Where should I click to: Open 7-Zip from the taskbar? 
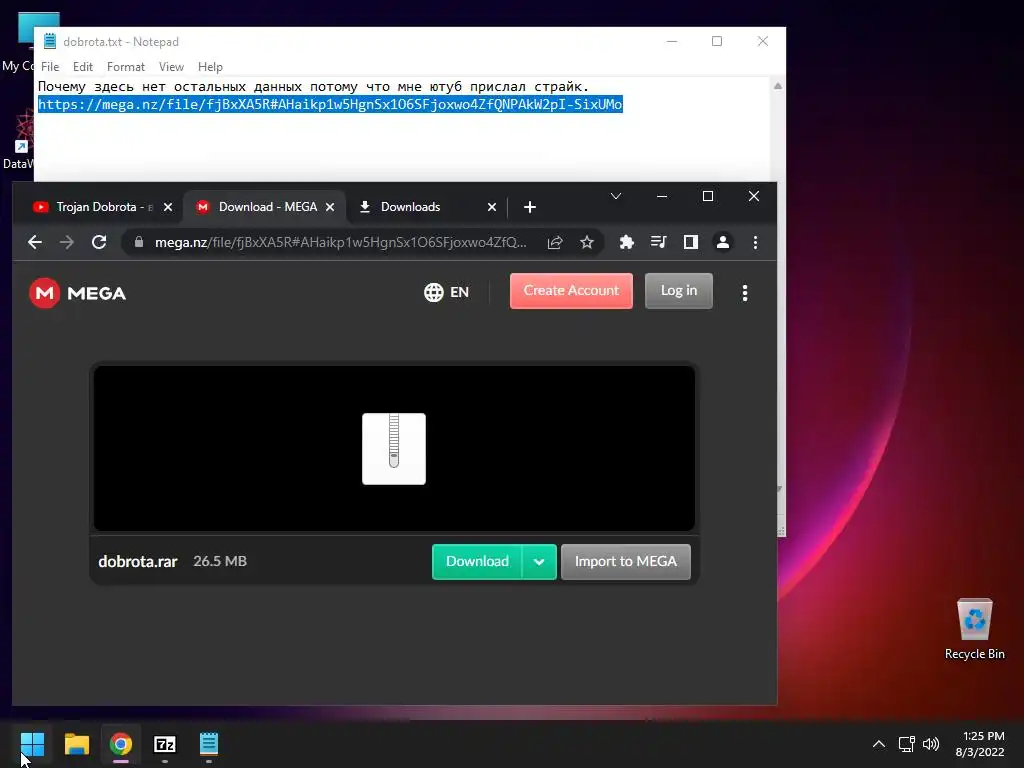[x=165, y=744]
